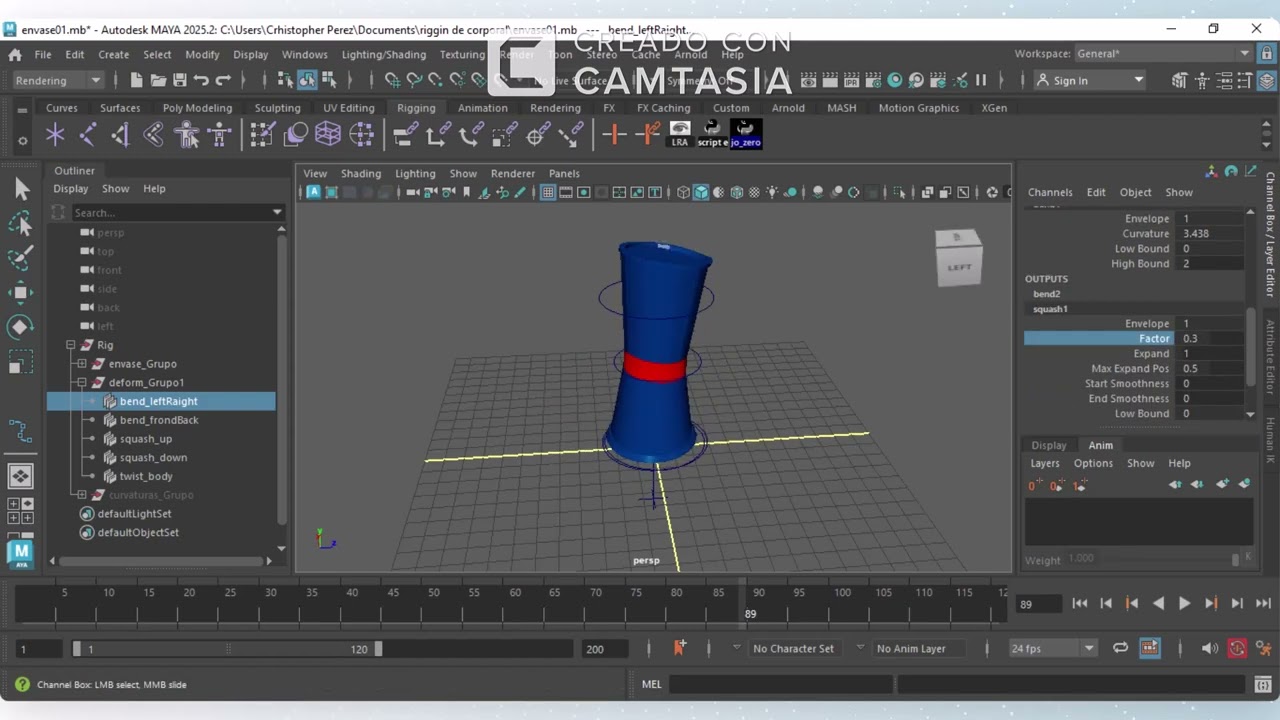
Task: Open the Outliner search filter dropdown arrow
Action: click(x=277, y=212)
